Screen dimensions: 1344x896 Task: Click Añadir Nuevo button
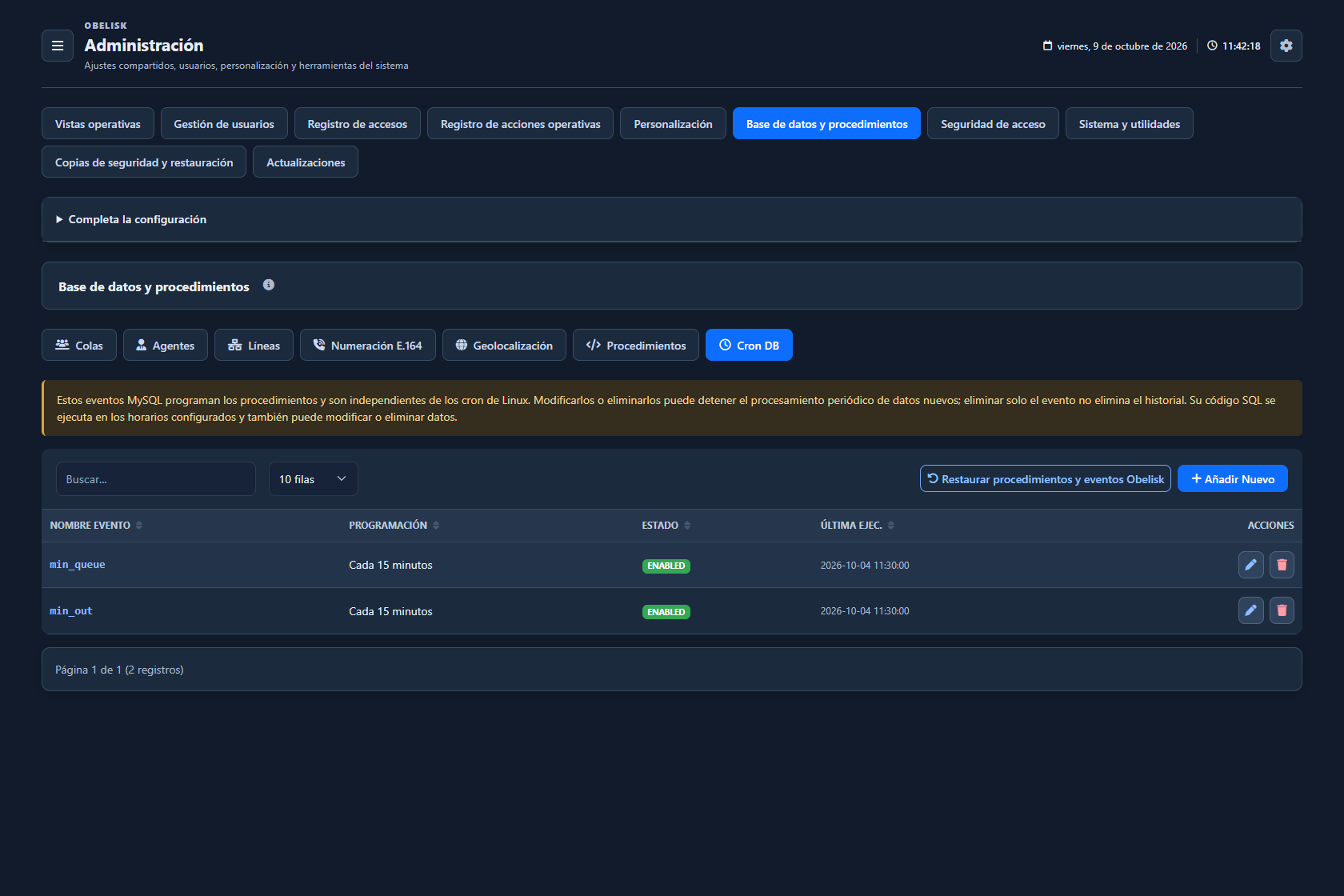1233,479
